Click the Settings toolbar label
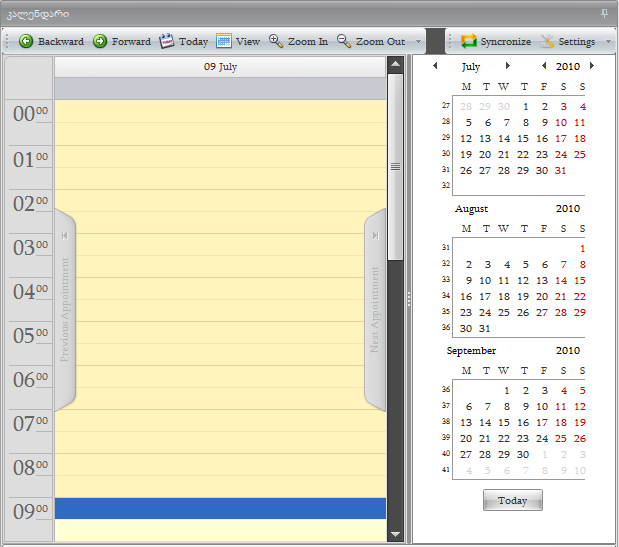This screenshot has height=547, width=619. tap(576, 42)
